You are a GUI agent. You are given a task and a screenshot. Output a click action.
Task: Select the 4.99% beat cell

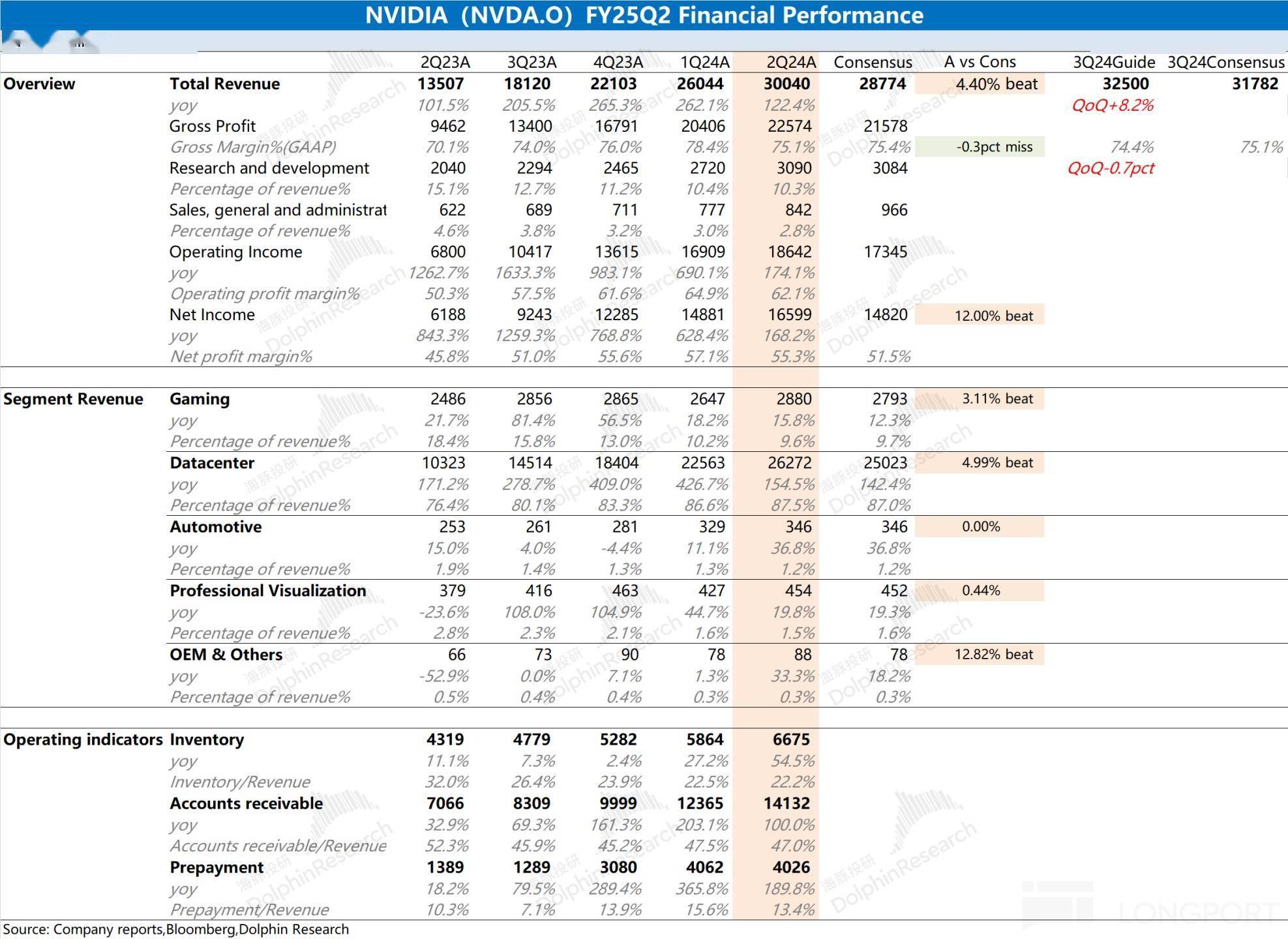pyautogui.click(x=980, y=462)
